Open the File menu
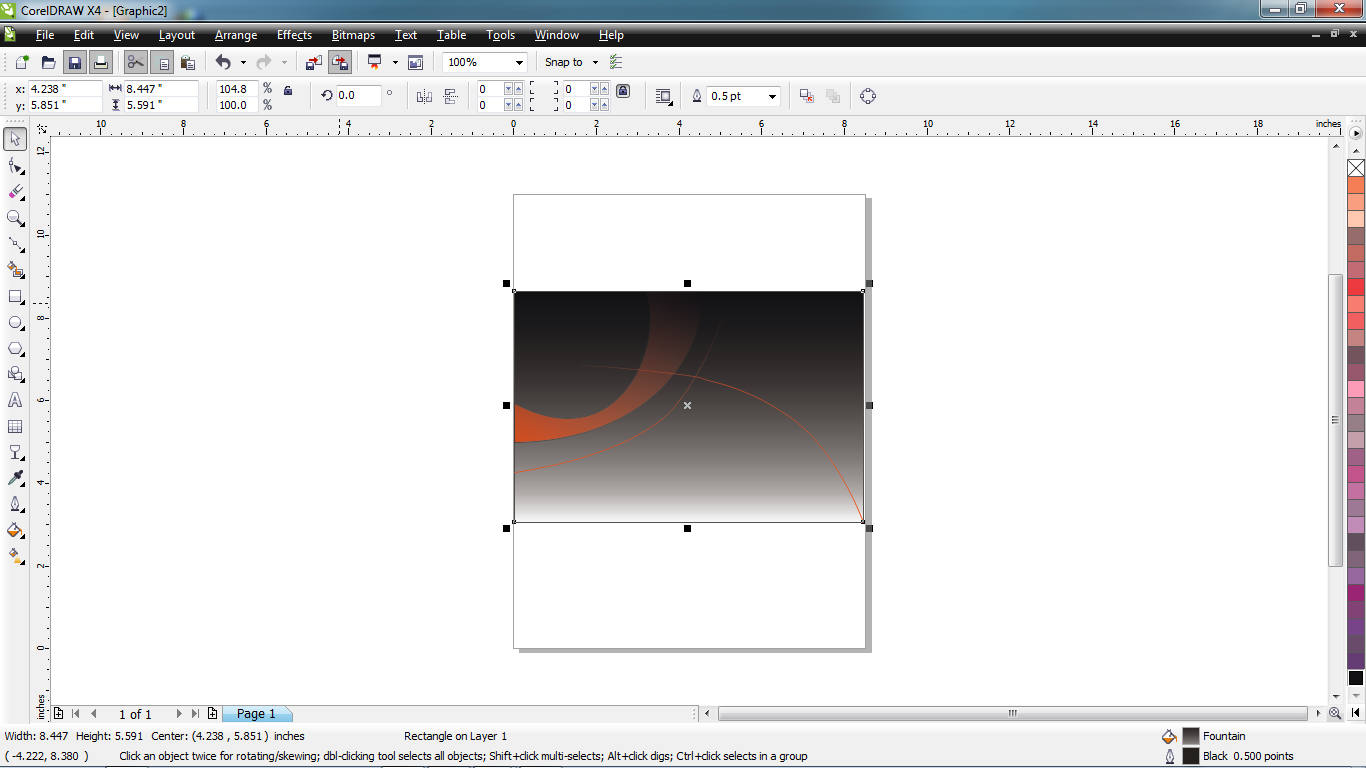Viewport: 1366px width, 768px height. pyautogui.click(x=44, y=35)
